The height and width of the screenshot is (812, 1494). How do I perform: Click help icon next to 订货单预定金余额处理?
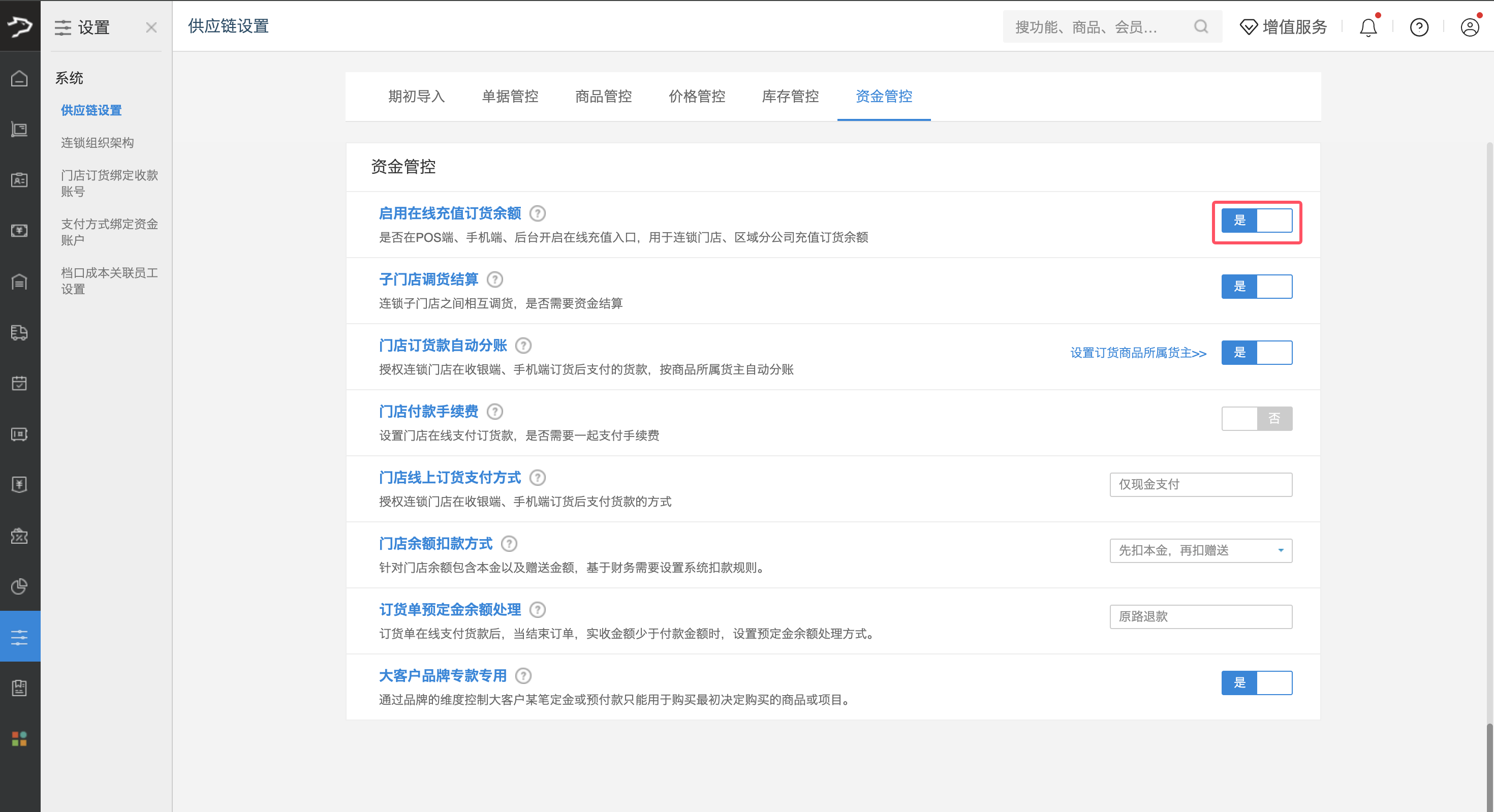pos(538,610)
